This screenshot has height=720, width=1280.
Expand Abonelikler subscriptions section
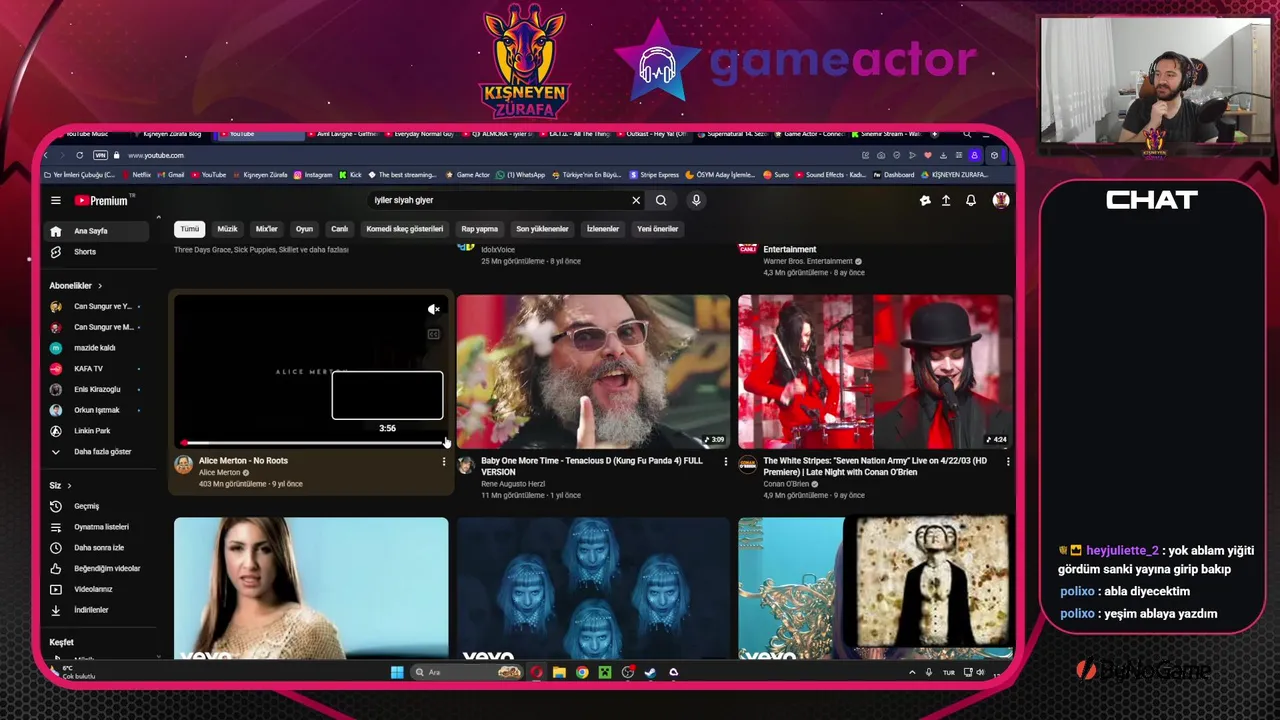point(76,286)
